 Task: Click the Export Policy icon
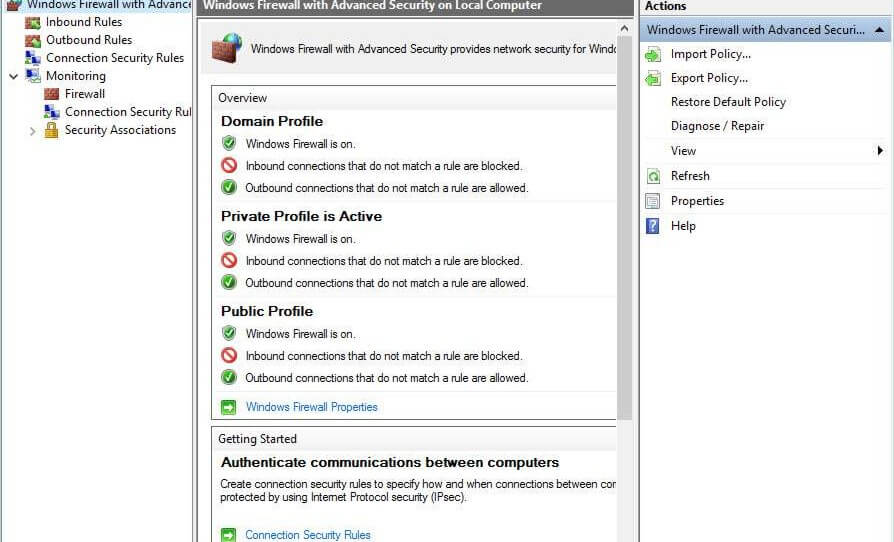(x=653, y=78)
